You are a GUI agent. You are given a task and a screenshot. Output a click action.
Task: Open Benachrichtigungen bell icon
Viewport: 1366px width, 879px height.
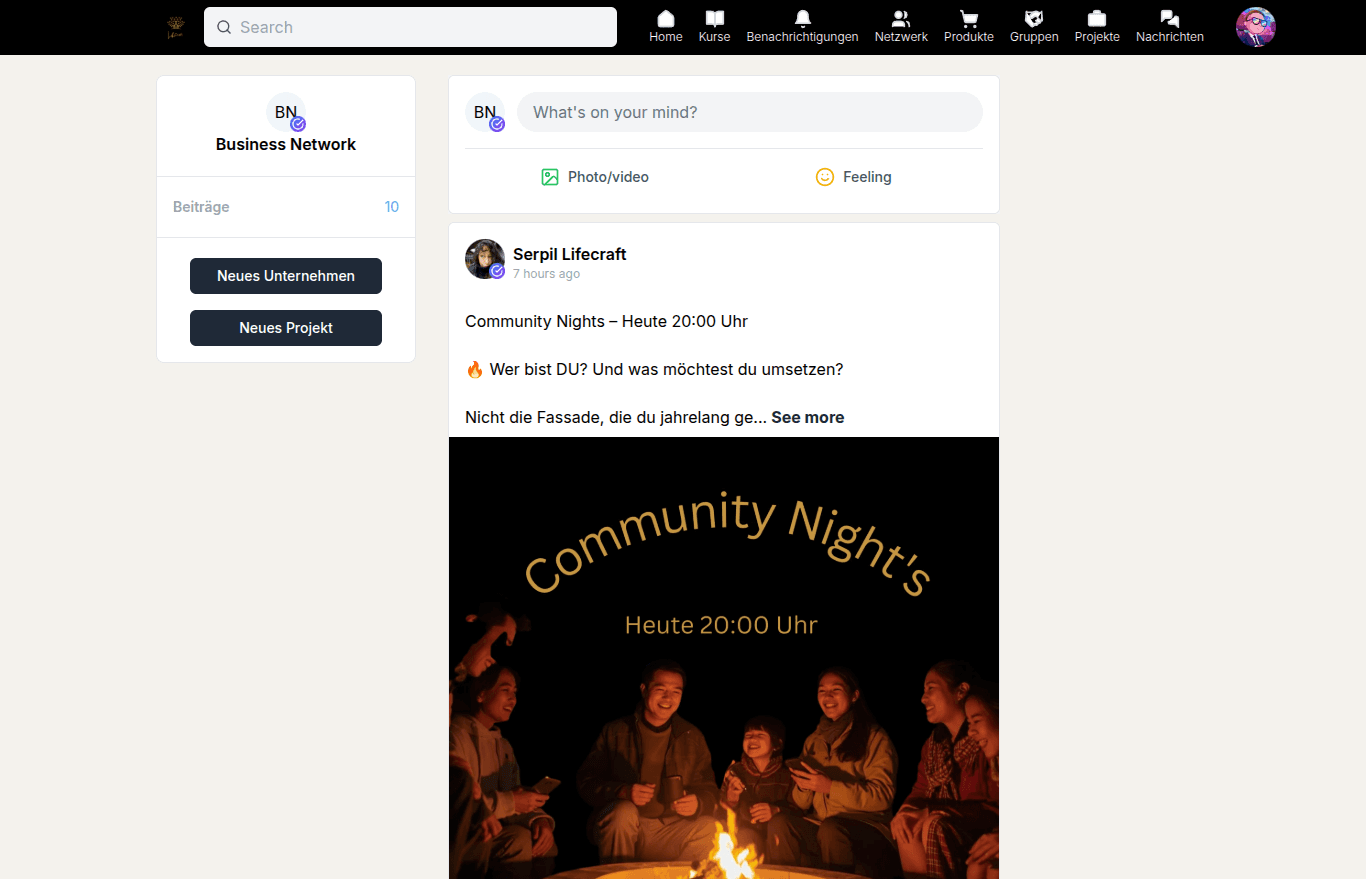(802, 19)
